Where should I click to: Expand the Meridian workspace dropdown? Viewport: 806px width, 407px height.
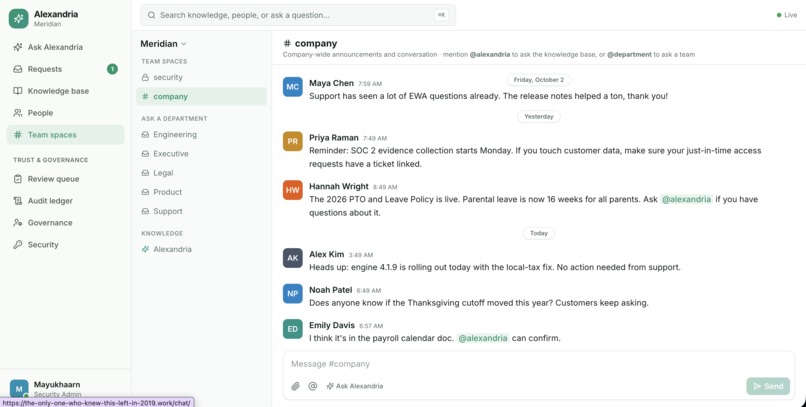163,44
